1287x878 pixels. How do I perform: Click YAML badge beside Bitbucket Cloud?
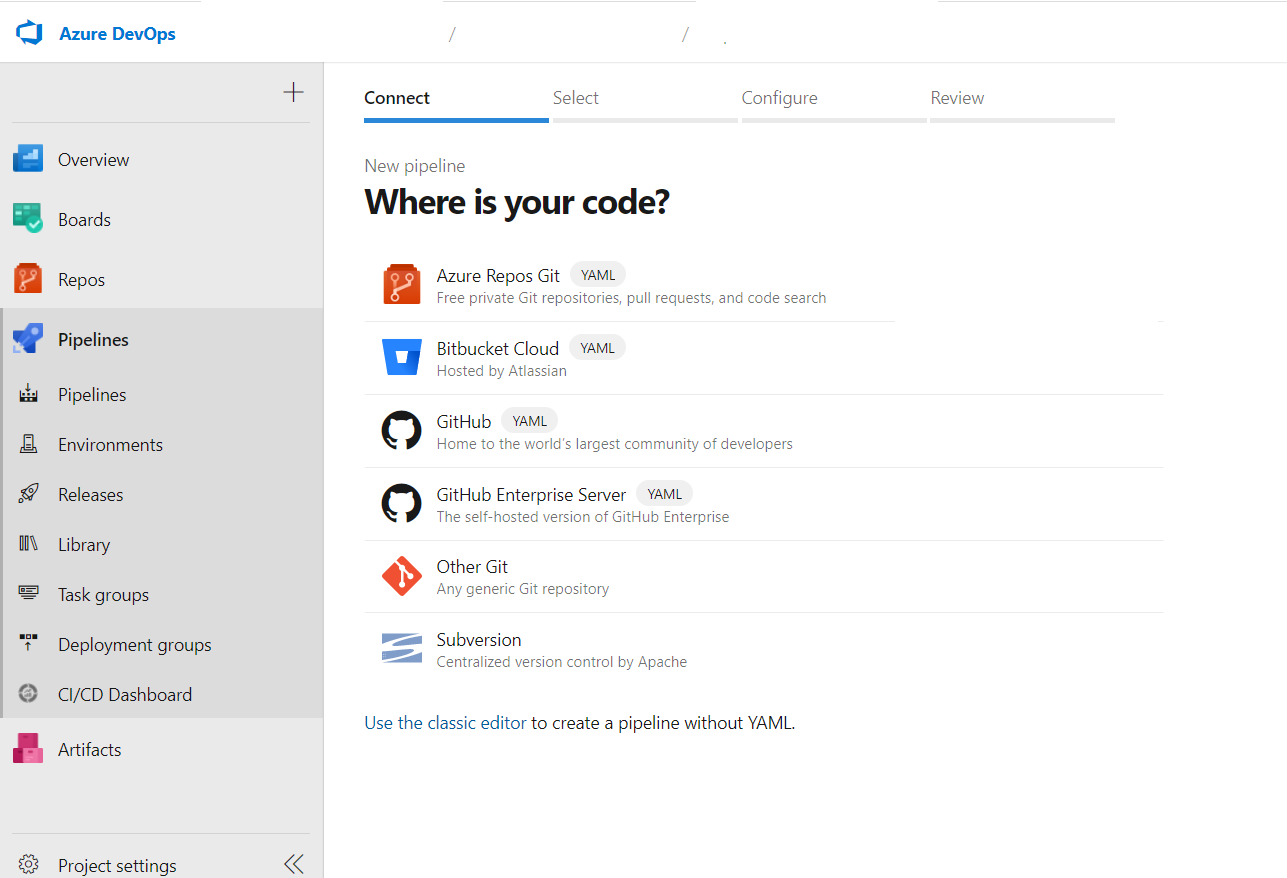pyautogui.click(x=597, y=348)
